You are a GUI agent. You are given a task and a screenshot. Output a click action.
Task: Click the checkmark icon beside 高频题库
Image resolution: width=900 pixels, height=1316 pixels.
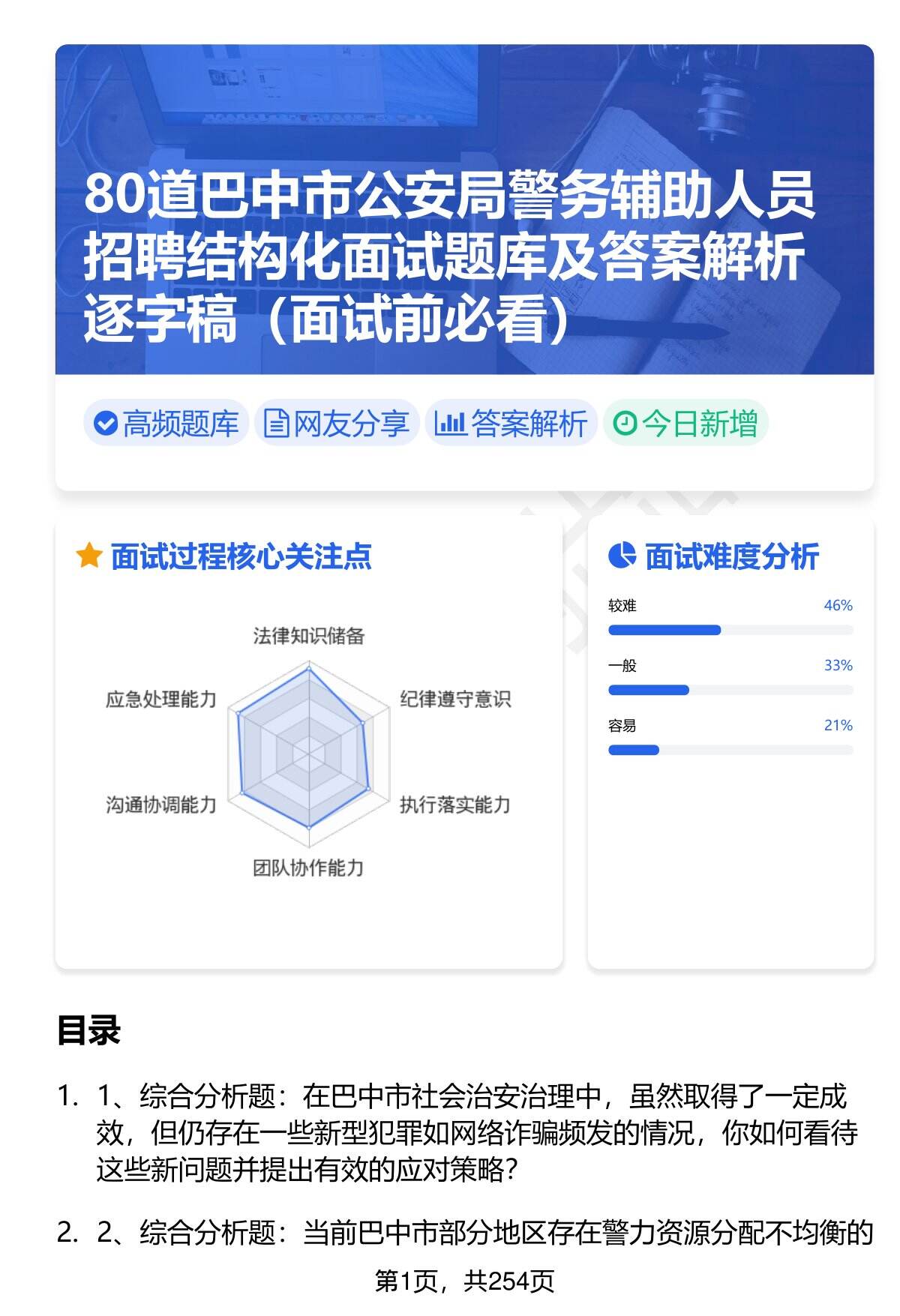coord(105,424)
